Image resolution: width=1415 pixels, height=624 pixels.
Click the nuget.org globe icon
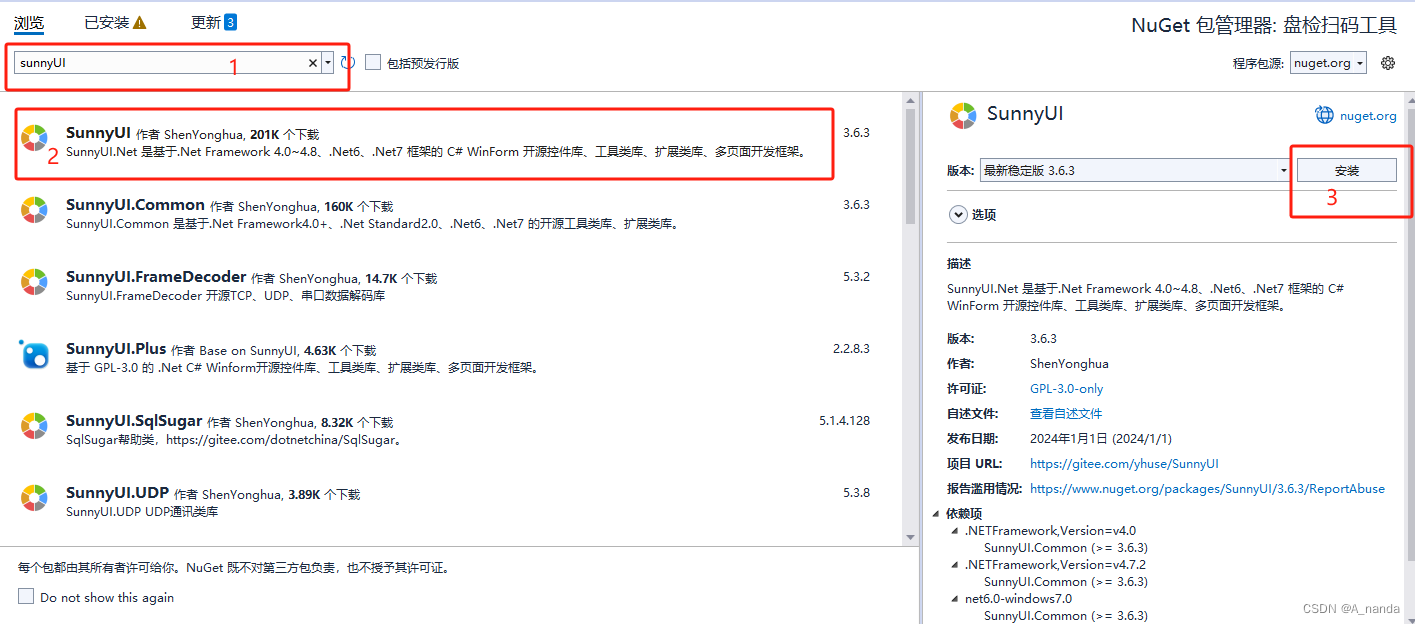click(x=1325, y=115)
